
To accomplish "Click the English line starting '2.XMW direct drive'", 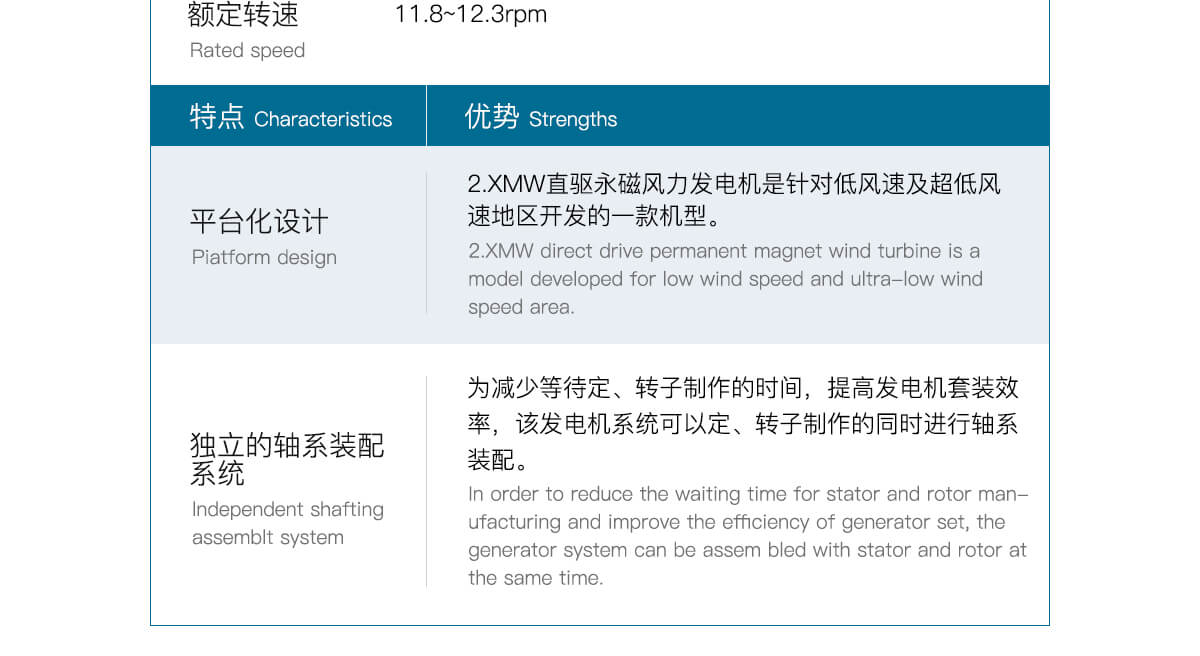I will click(724, 250).
